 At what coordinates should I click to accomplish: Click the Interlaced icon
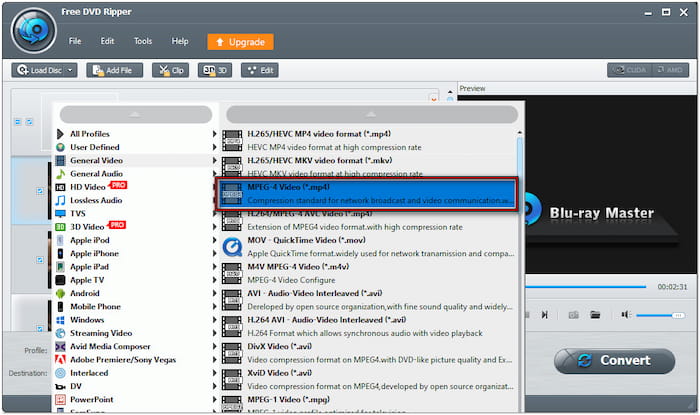[60, 373]
